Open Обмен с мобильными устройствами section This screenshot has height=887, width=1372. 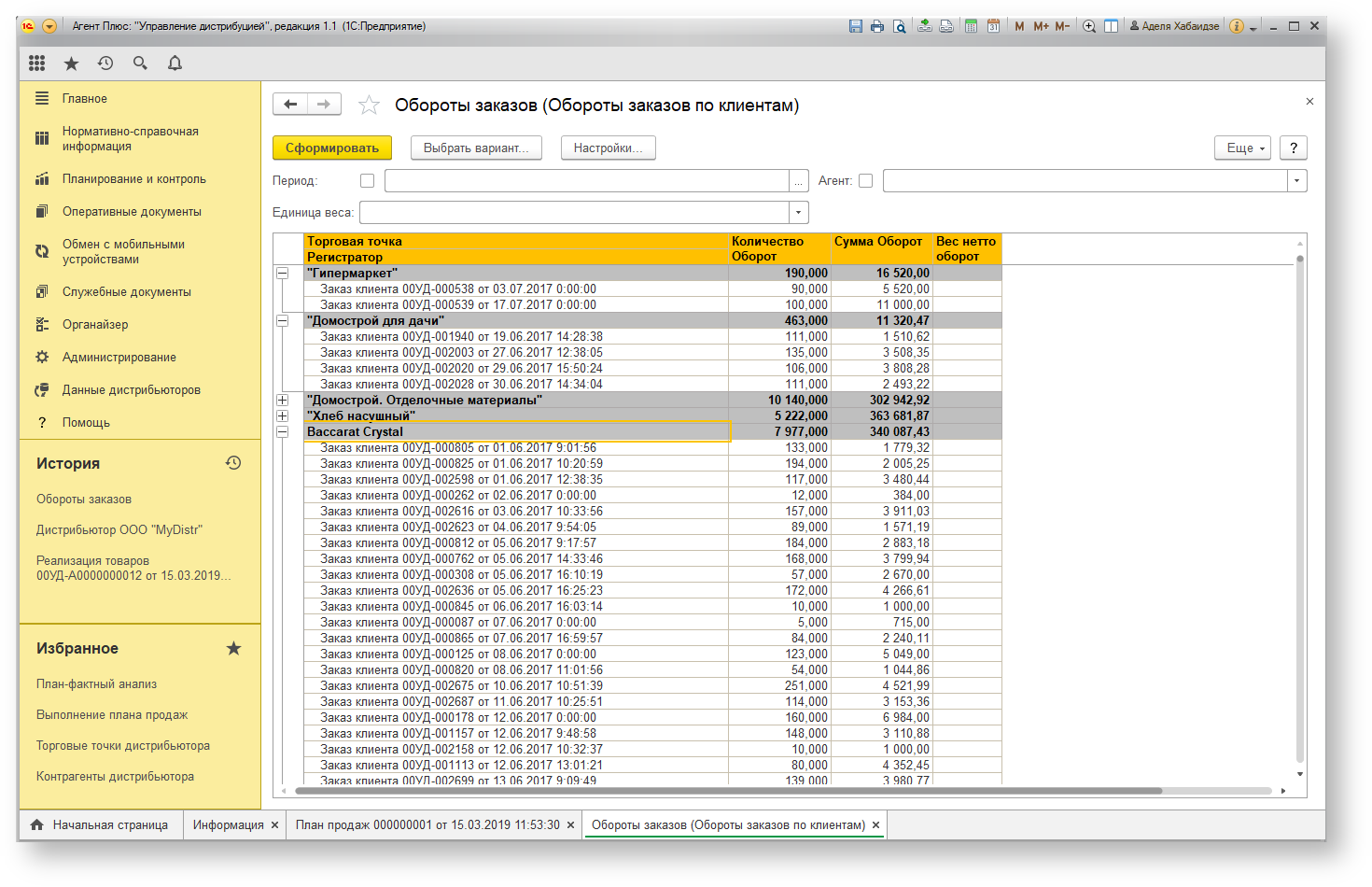tap(123, 251)
